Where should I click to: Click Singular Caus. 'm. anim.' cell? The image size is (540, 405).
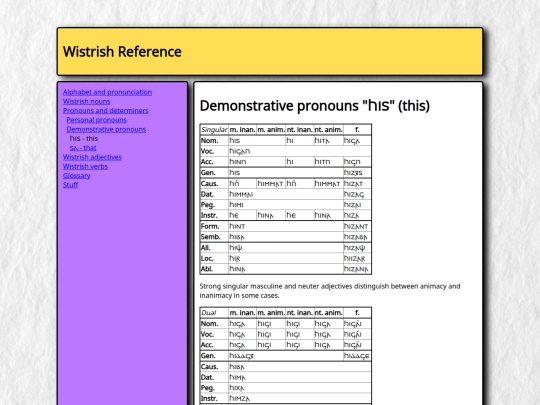coord(271,184)
